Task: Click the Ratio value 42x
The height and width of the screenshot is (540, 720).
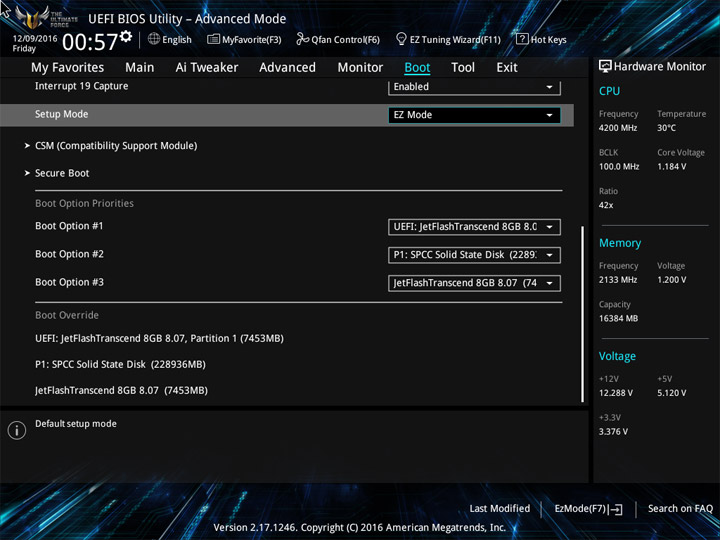Action: tap(606, 205)
